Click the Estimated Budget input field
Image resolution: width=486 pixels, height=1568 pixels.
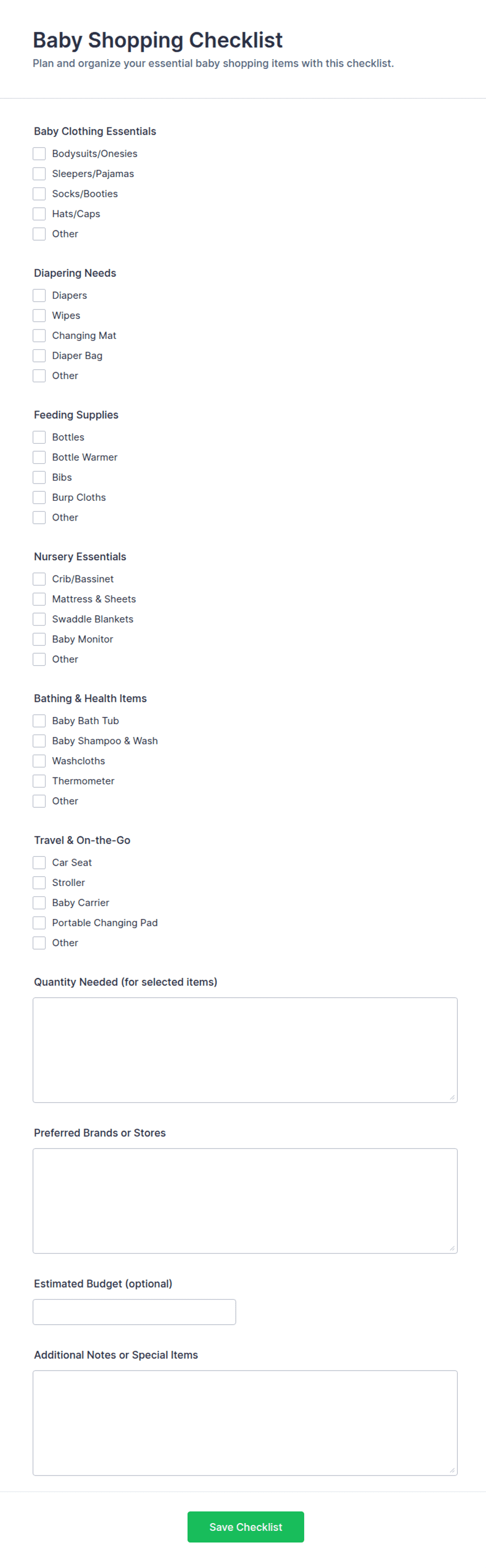coord(134,1312)
